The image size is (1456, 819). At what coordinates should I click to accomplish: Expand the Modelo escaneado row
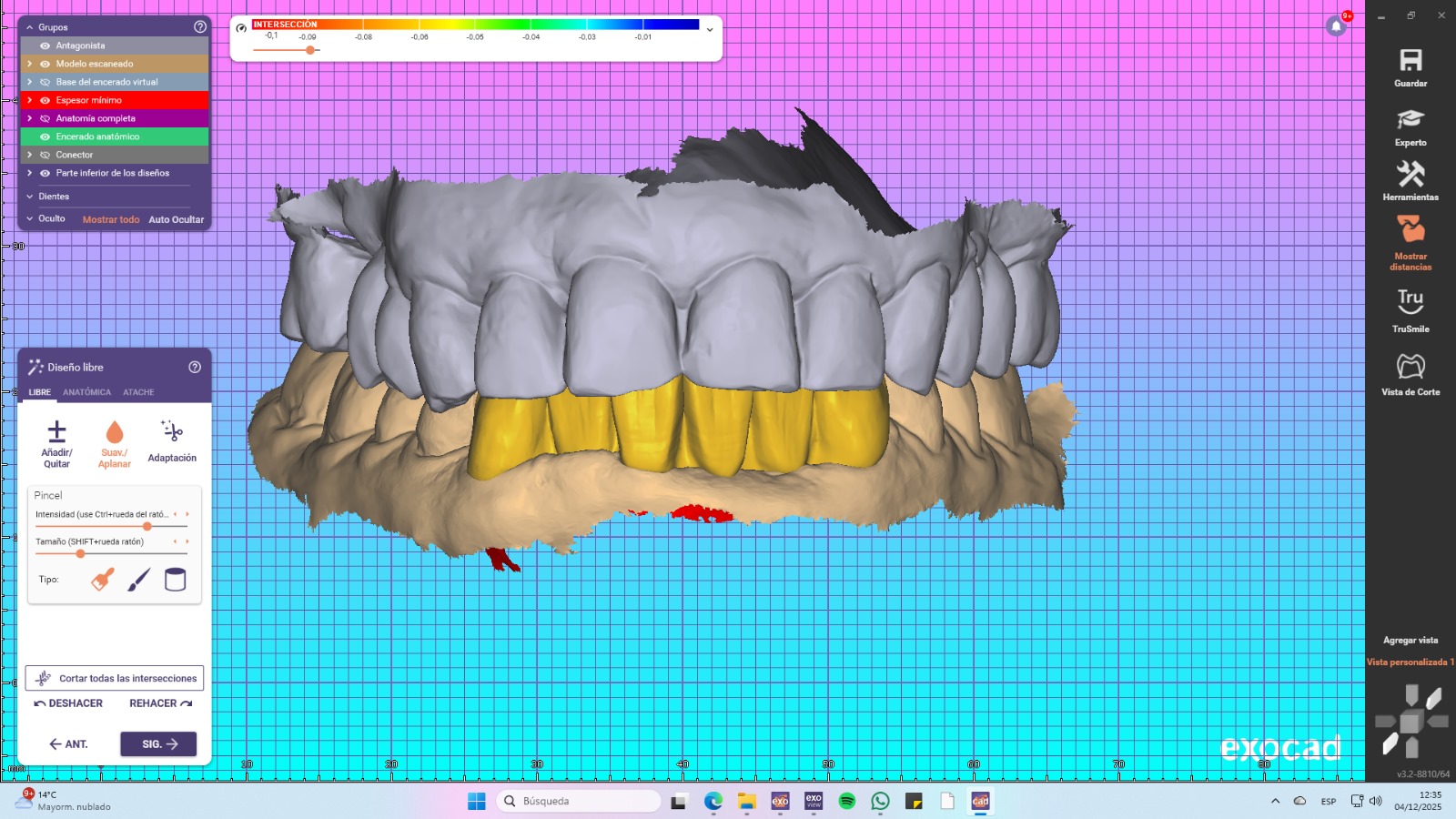pos(29,64)
